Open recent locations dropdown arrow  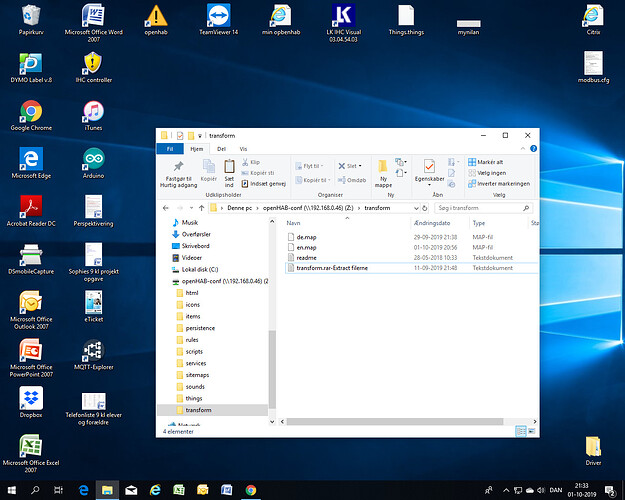(191, 208)
